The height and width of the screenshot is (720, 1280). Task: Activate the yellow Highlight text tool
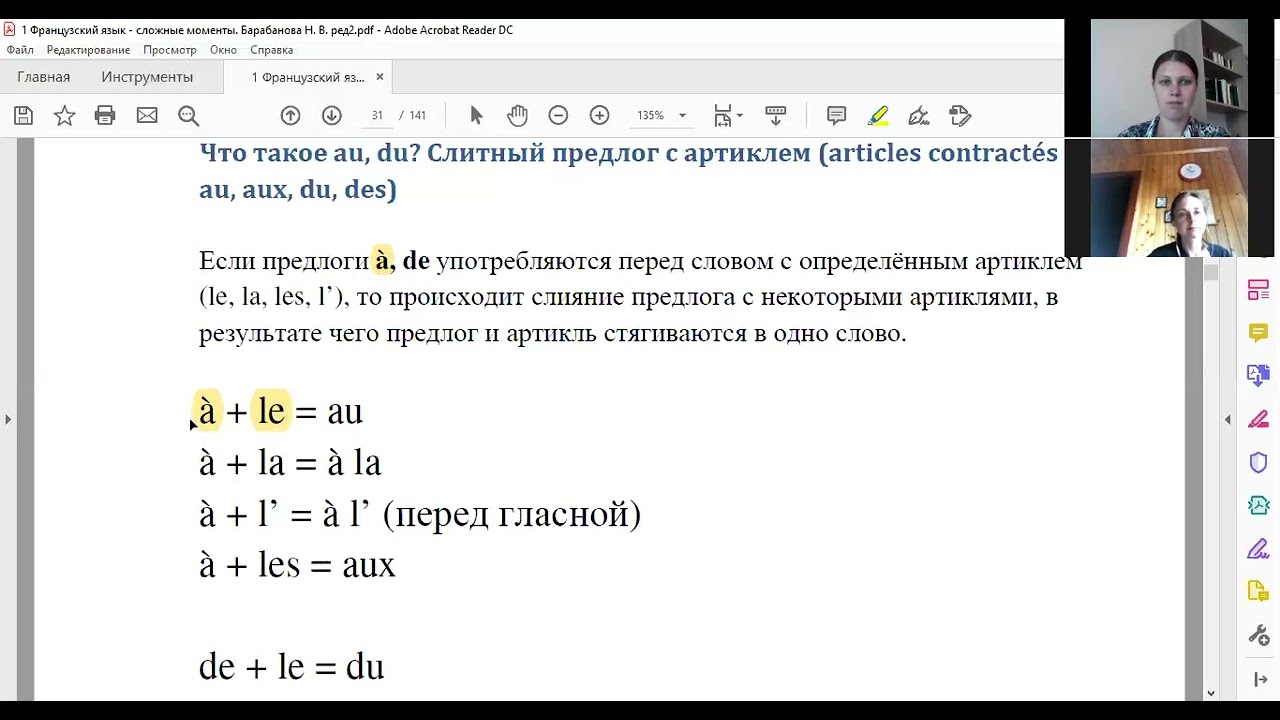coord(878,116)
